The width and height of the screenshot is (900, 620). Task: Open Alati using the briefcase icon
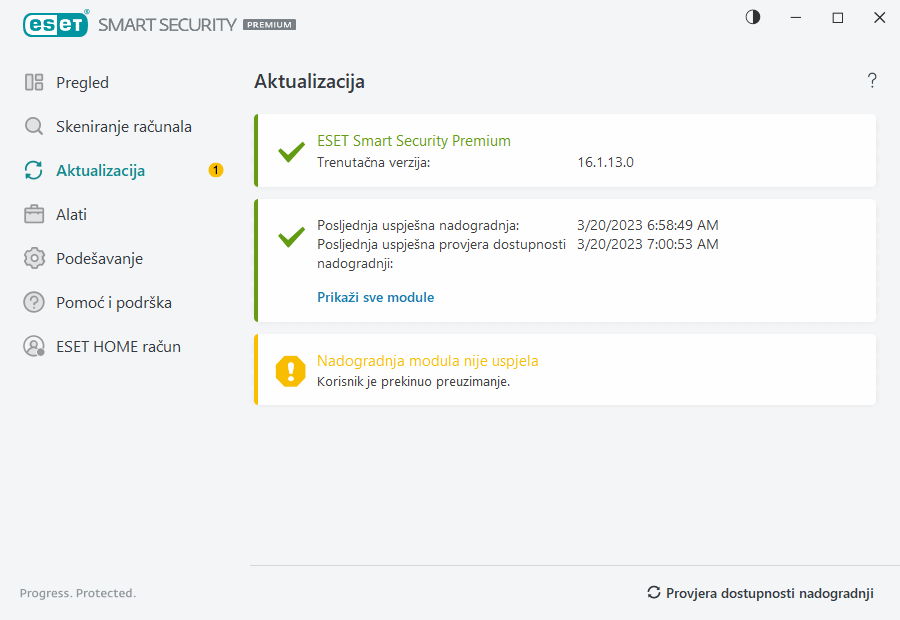pyautogui.click(x=33, y=214)
